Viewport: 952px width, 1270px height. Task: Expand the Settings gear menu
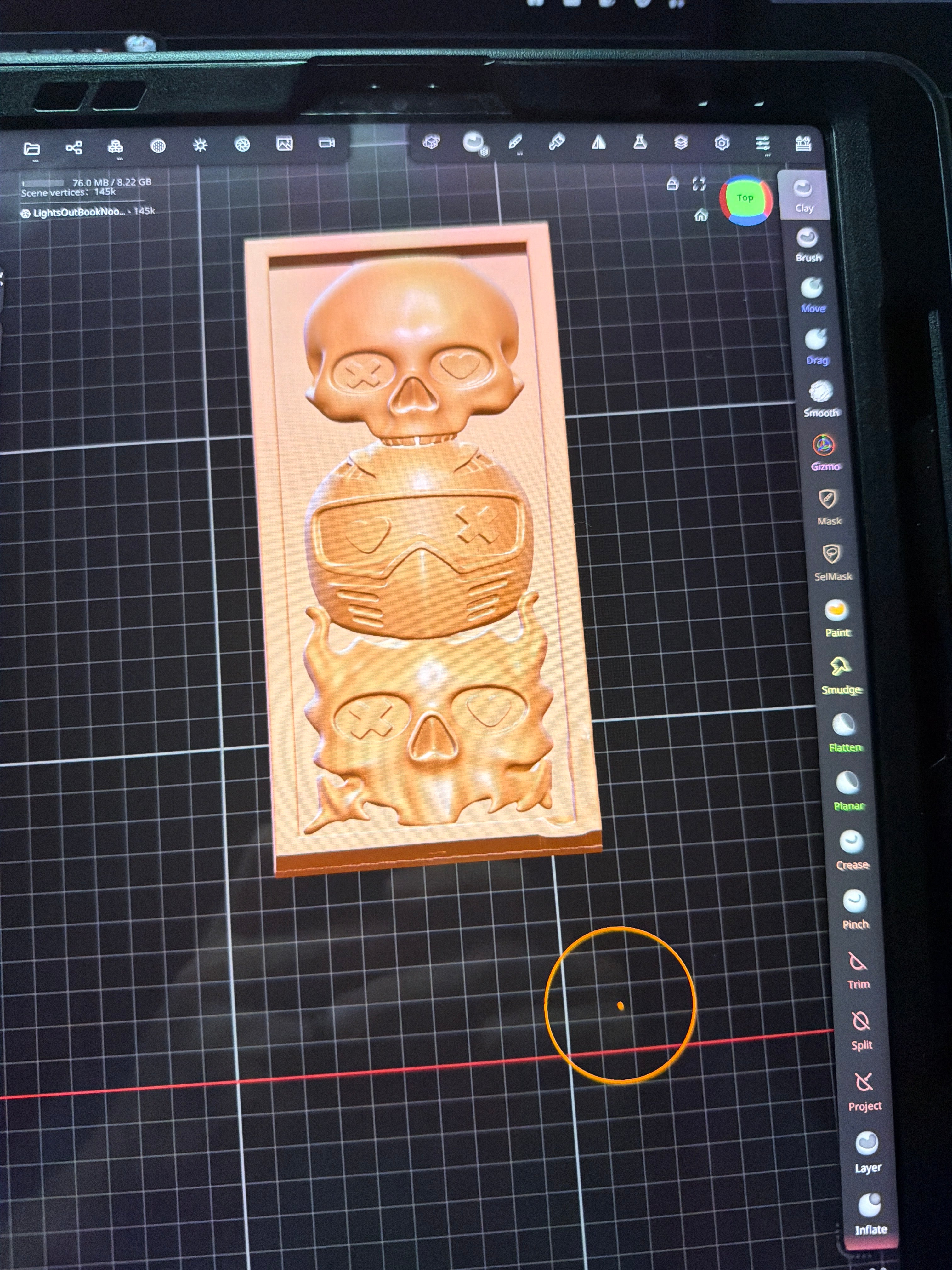pos(722,142)
